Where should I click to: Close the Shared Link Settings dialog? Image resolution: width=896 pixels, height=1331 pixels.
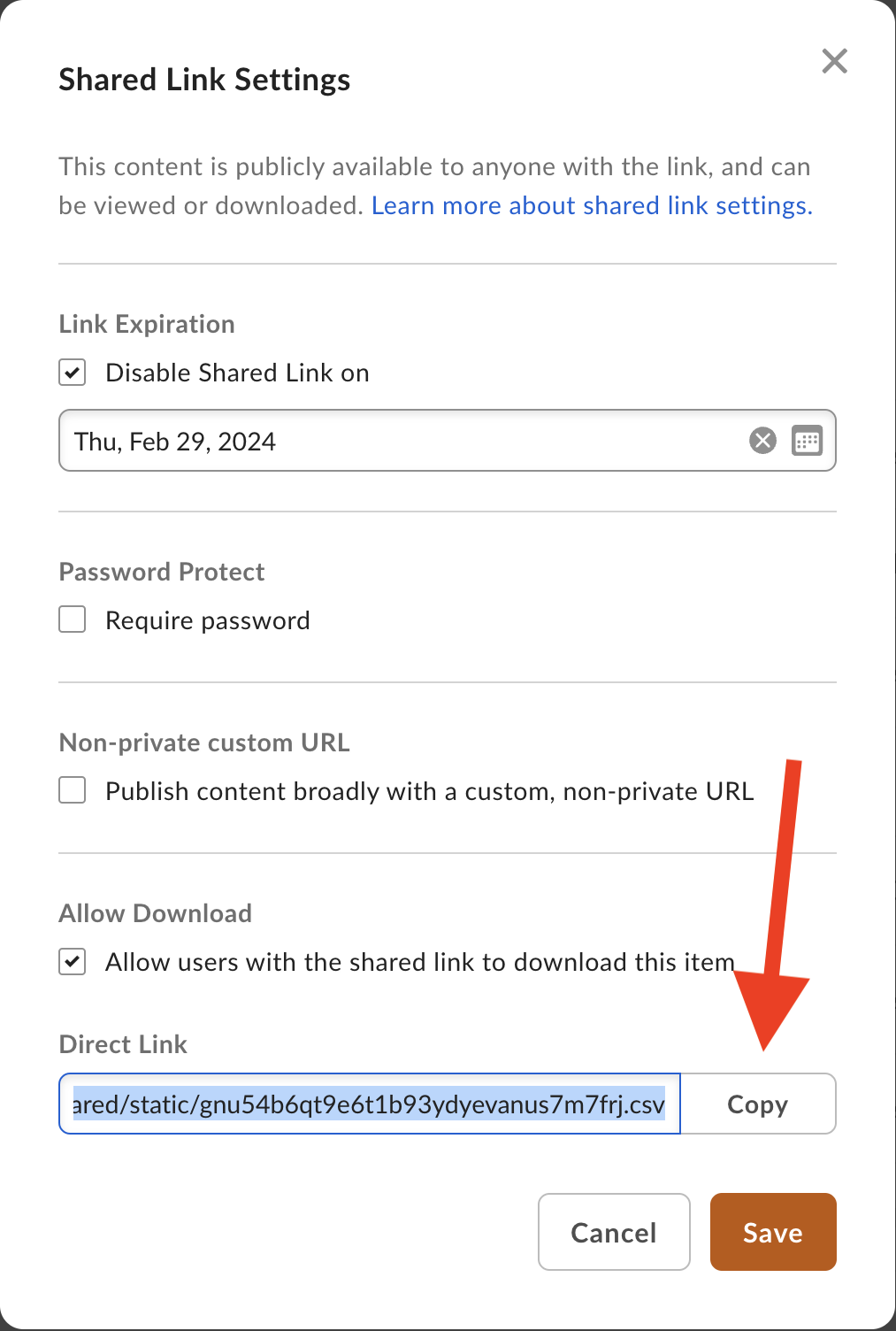click(834, 61)
